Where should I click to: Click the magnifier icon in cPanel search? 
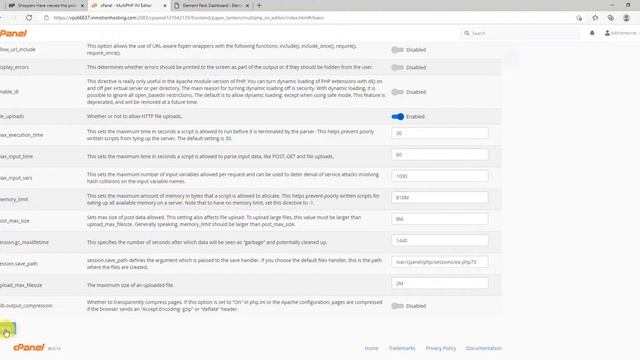(x=467, y=33)
